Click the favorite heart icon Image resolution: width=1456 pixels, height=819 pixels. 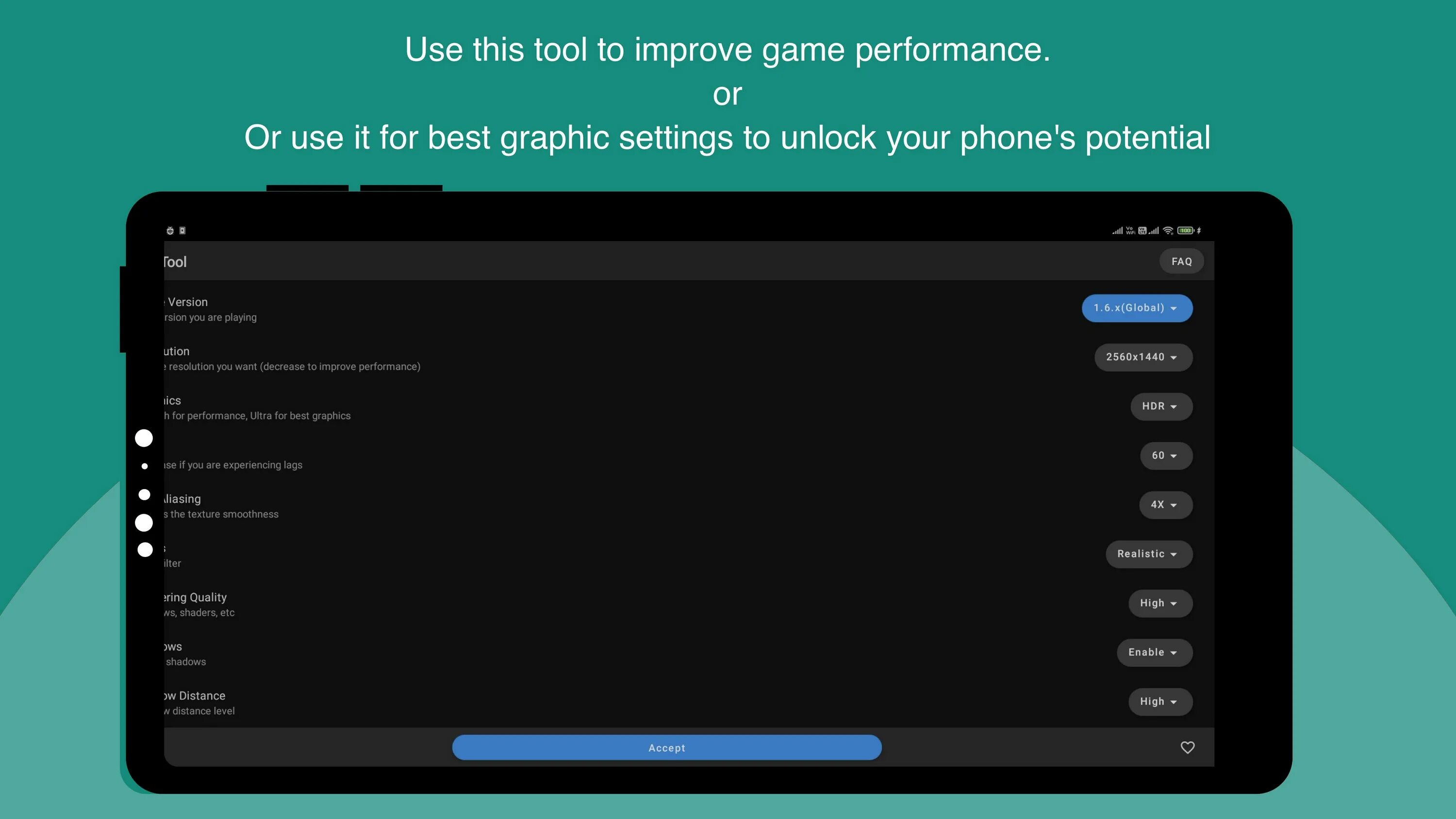[1188, 747]
